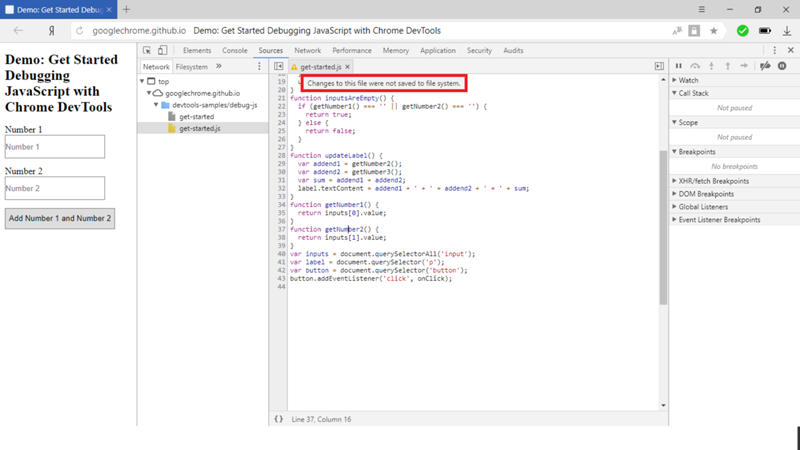Bookmark the page with star icon
Screen dimensions: 800x450
click(x=714, y=31)
